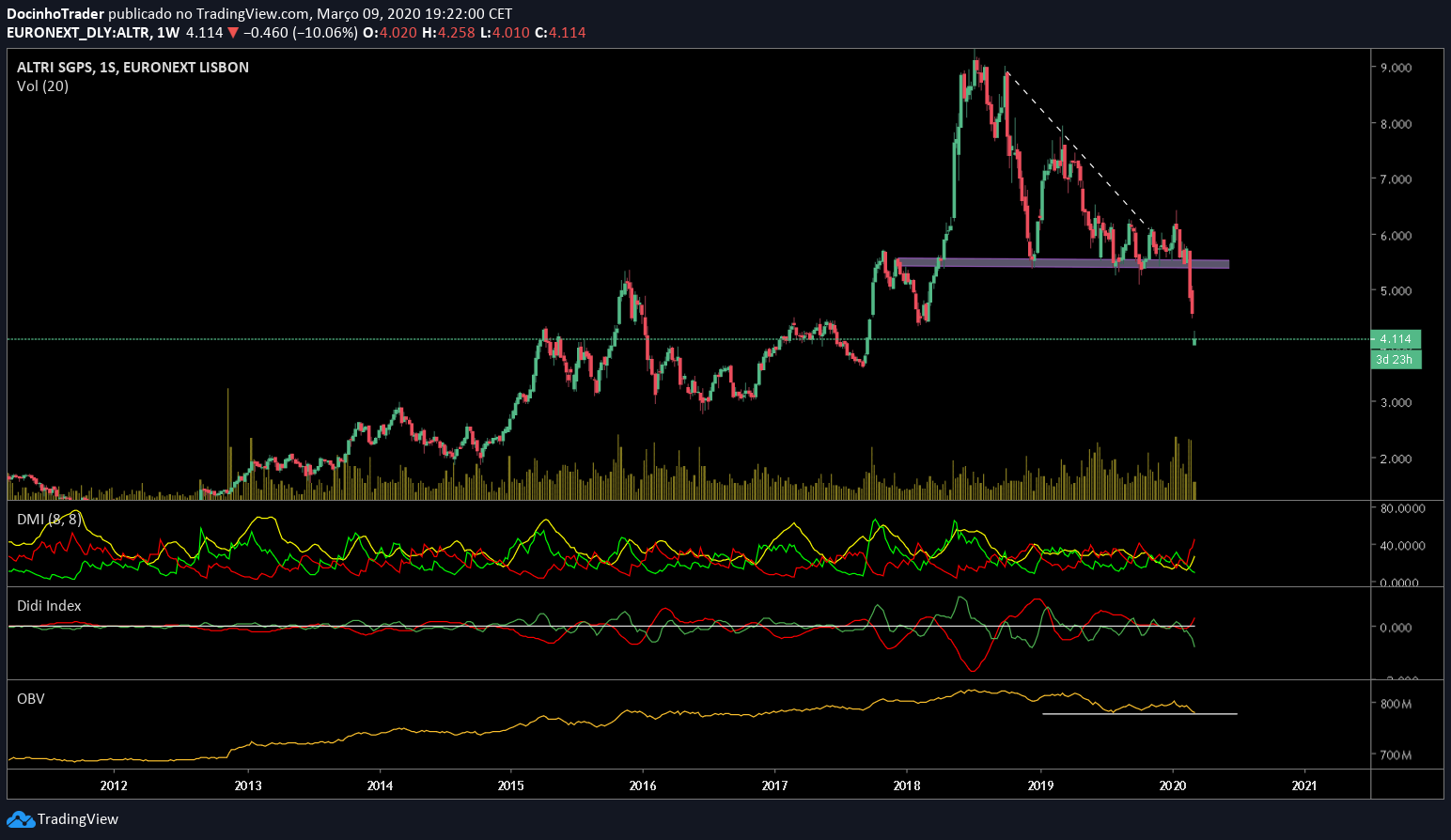1451x840 pixels.
Task: Click the red down-triangle price change indicator
Action: point(233,33)
